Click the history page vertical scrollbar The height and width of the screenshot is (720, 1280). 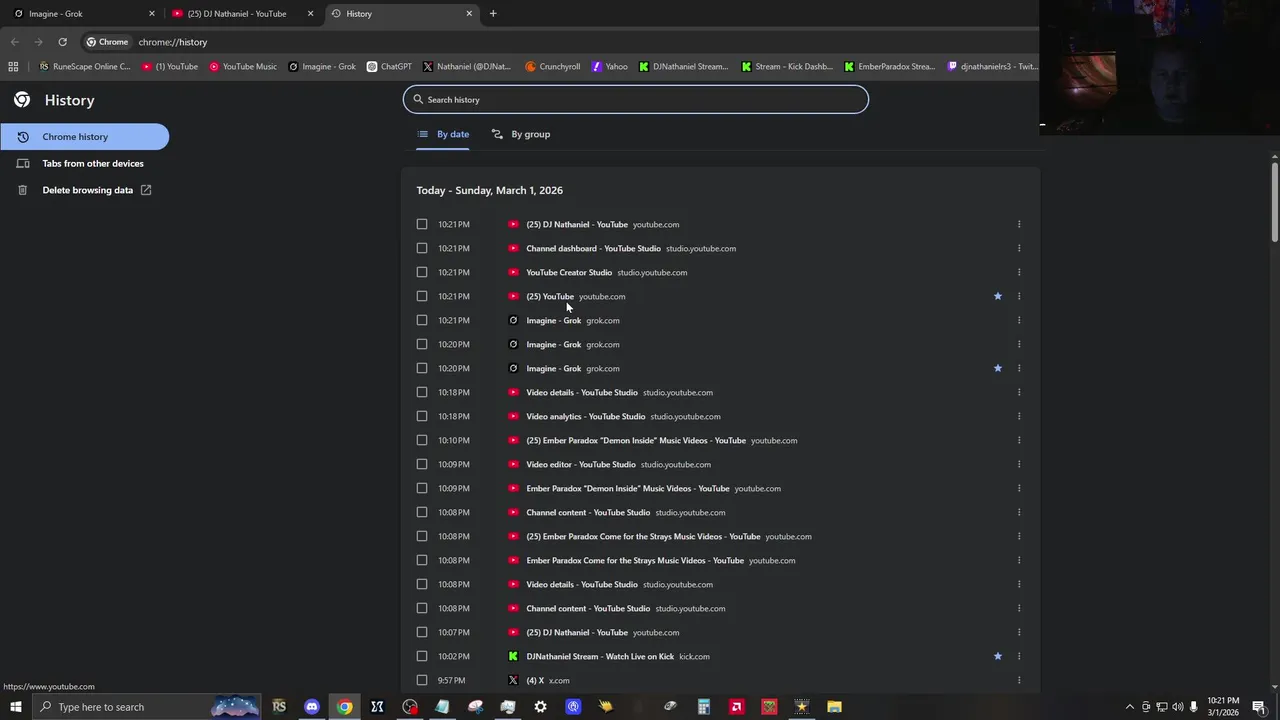click(x=1275, y=200)
